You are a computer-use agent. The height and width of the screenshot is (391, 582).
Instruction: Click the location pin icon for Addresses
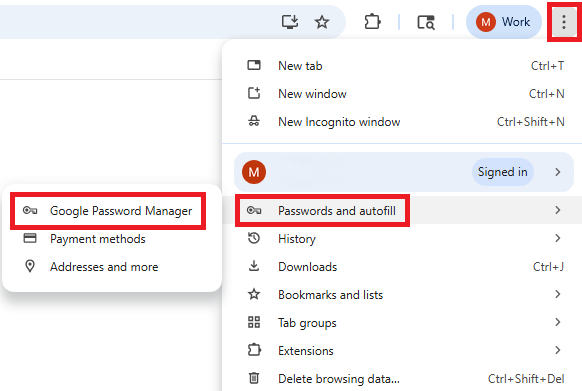coord(30,266)
